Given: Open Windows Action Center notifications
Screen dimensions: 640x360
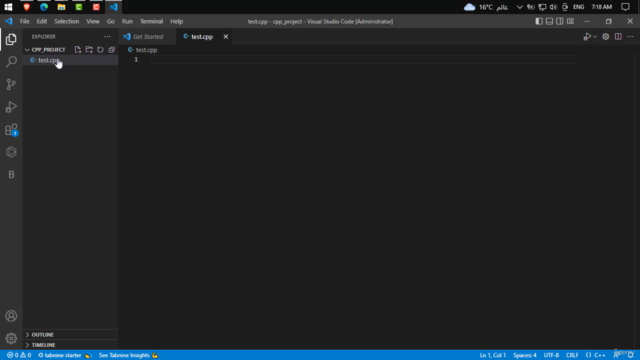Looking at the screenshot, I should tap(625, 7).
